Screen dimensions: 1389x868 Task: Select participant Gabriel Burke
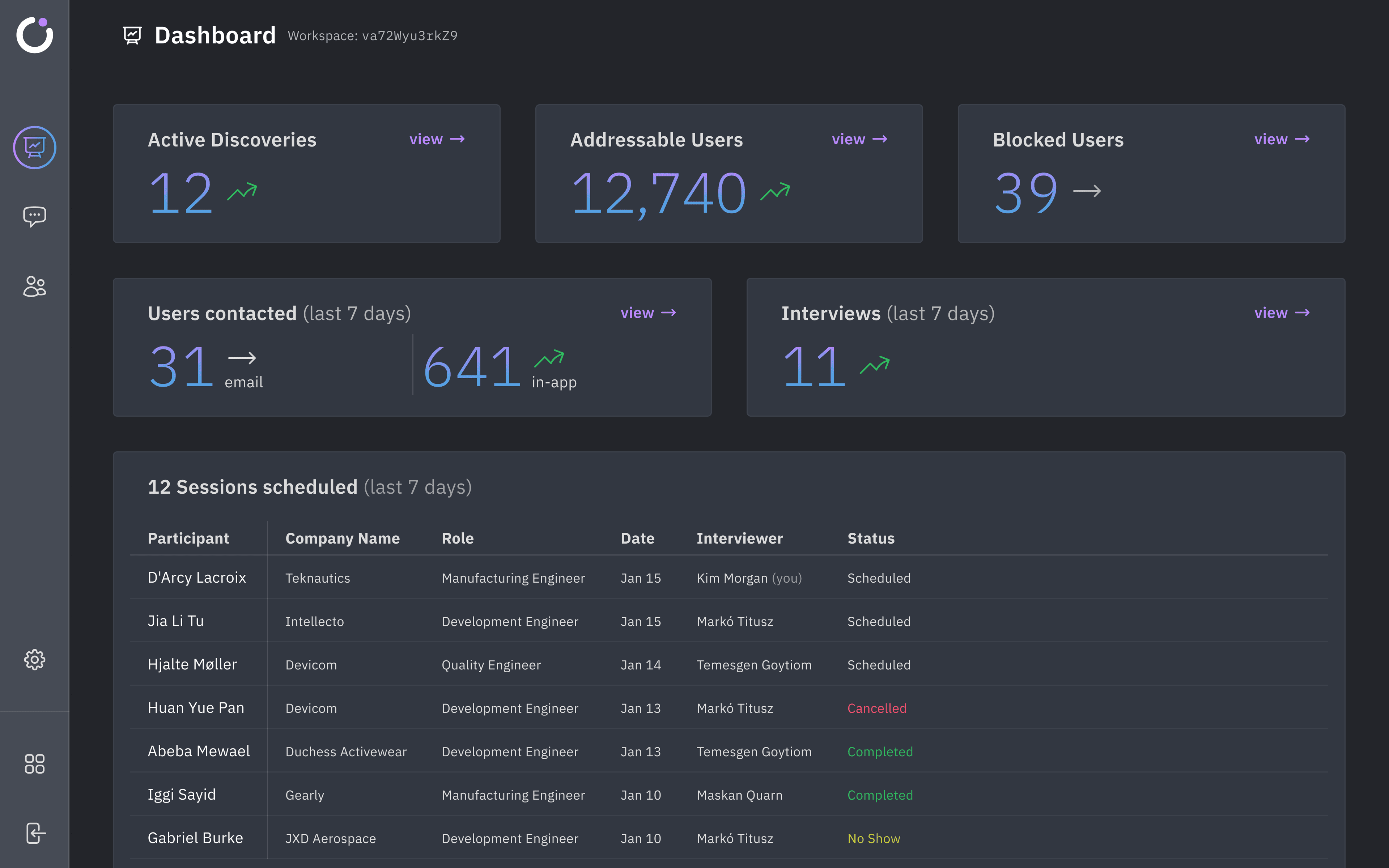coord(195,838)
